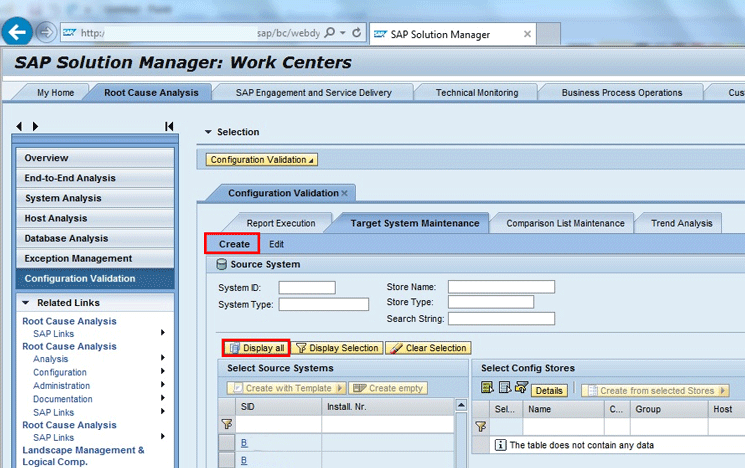This screenshot has width=745, height=468.
Task: Click the filter icon in Config Stores table
Action: (x=481, y=427)
